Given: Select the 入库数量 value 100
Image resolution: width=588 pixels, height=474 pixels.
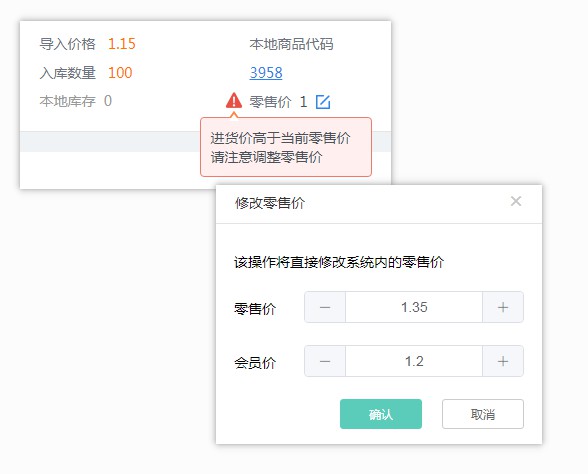Looking at the screenshot, I should pyautogui.click(x=120, y=73).
